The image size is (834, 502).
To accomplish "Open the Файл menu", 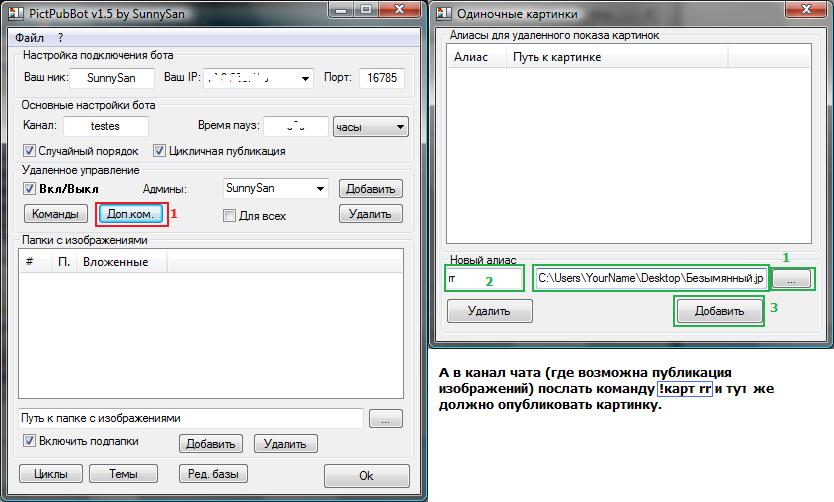I will point(31,37).
